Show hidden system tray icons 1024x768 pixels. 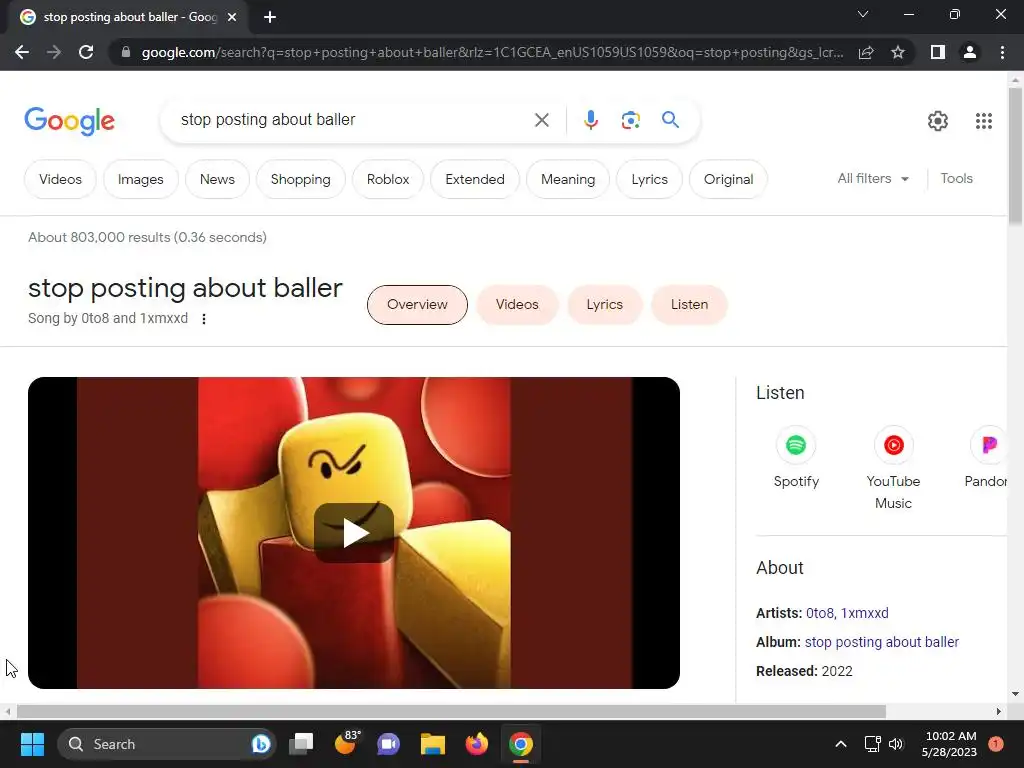[840, 744]
